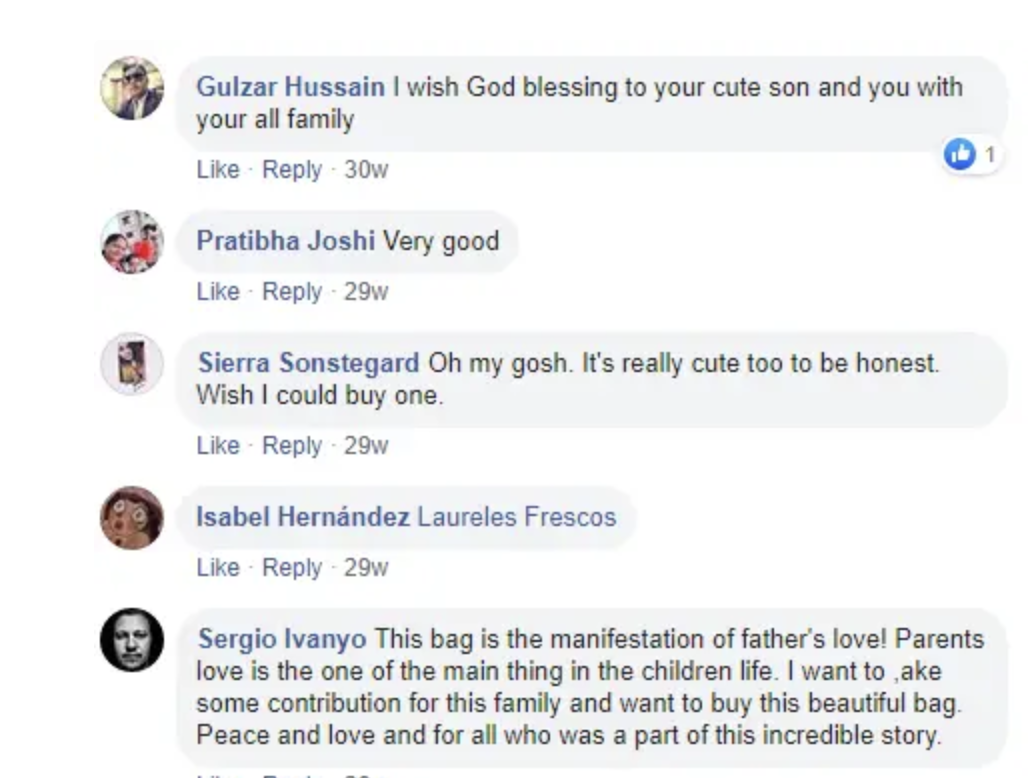Image resolution: width=1028 pixels, height=778 pixels.
Task: Visit Sierra Sonstegard's profile name link
Action: [308, 363]
